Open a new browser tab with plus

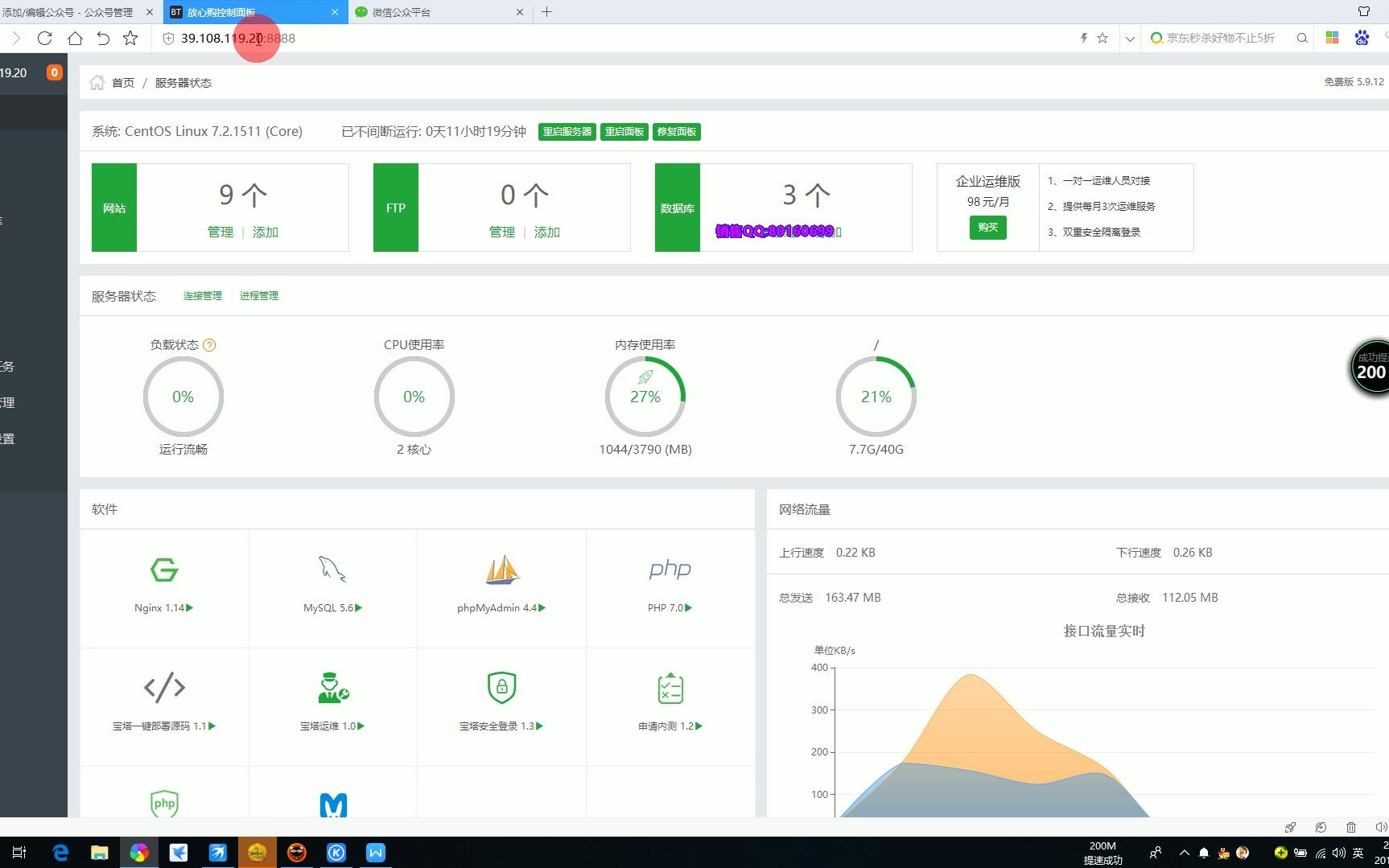(x=547, y=12)
